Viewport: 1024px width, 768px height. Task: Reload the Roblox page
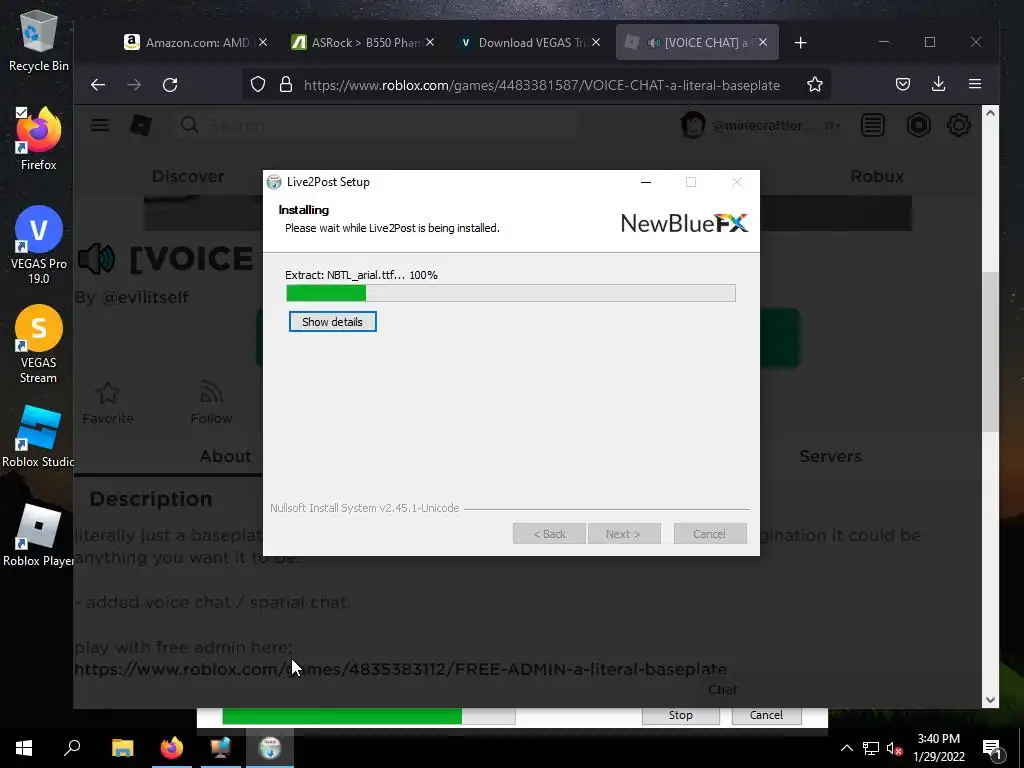coord(170,84)
